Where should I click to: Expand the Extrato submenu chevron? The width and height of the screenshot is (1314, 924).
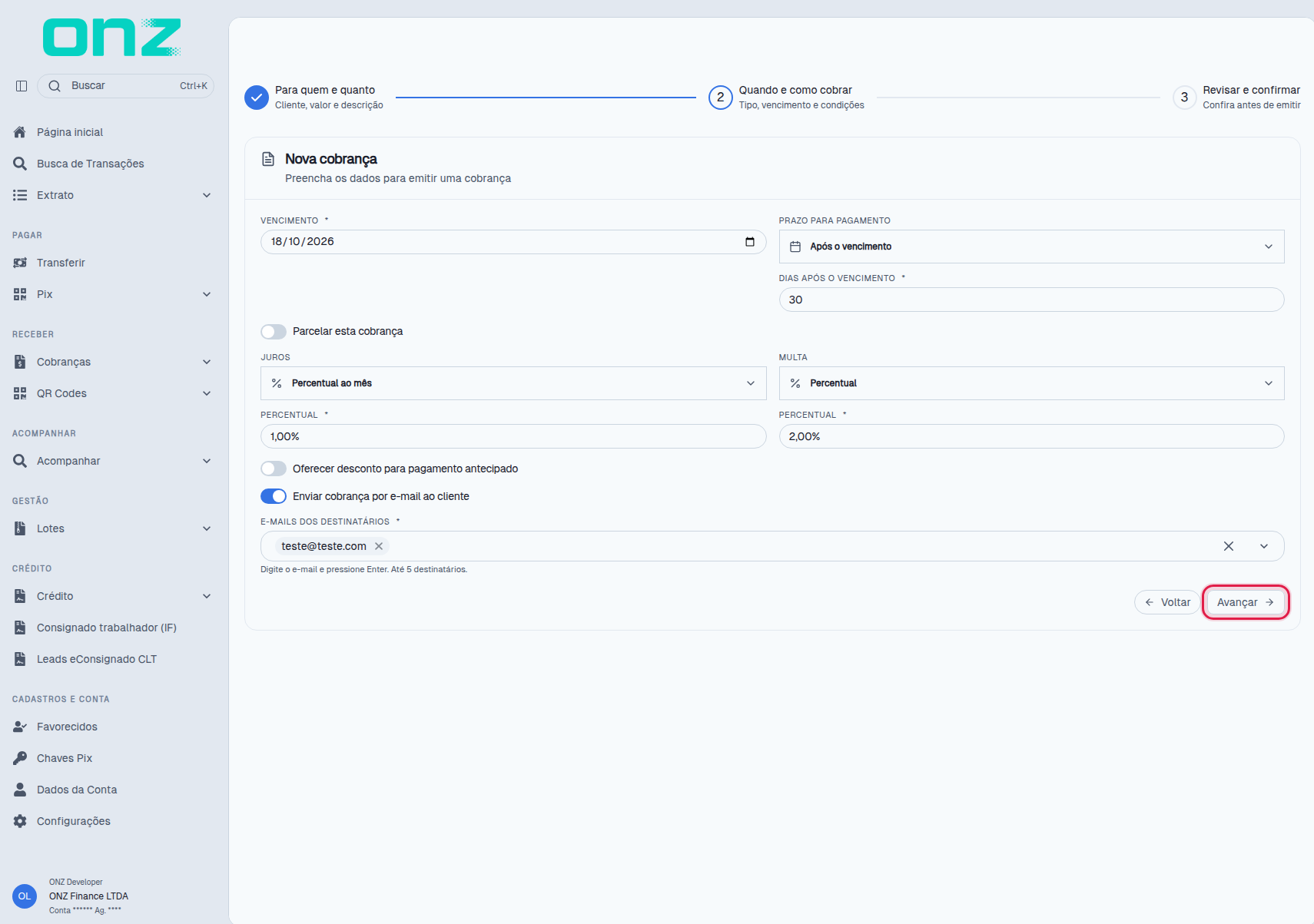coord(207,195)
